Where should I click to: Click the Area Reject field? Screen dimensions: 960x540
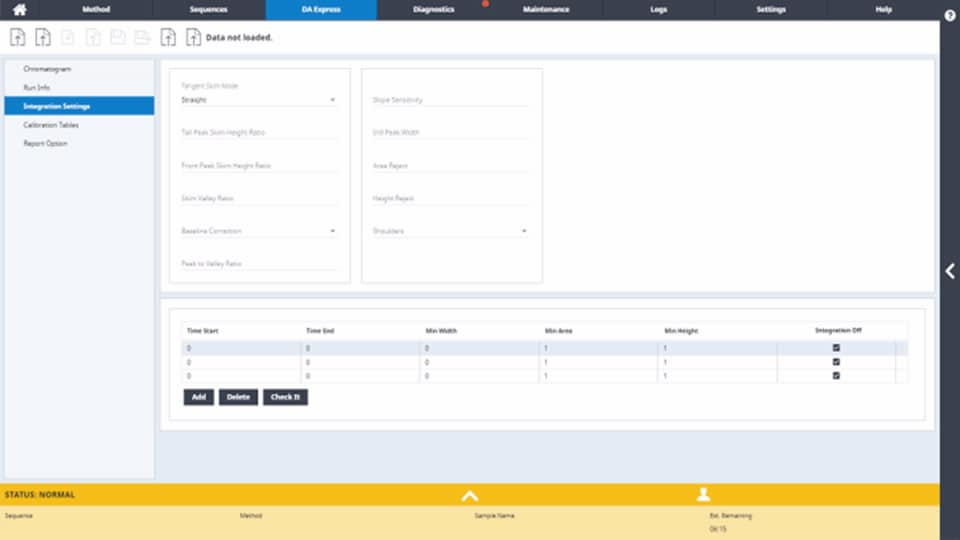coord(450,165)
